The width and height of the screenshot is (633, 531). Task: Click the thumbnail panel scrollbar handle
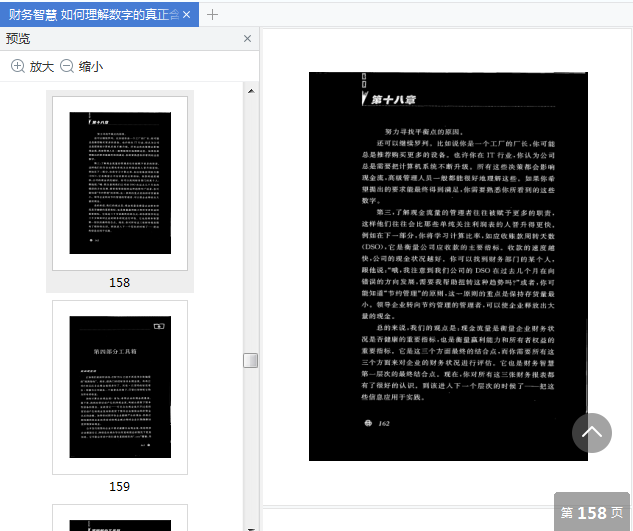pos(251,361)
